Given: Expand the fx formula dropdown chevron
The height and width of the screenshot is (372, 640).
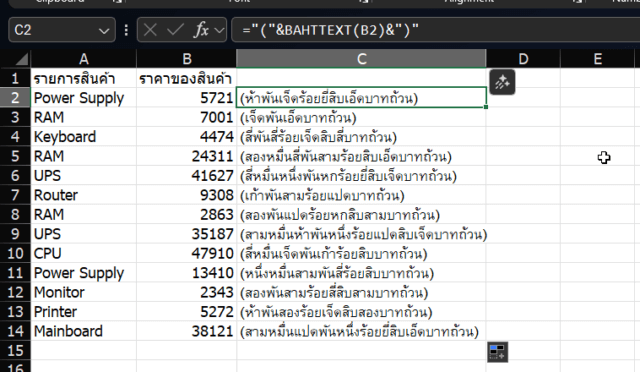Looking at the screenshot, I should coord(220,30).
